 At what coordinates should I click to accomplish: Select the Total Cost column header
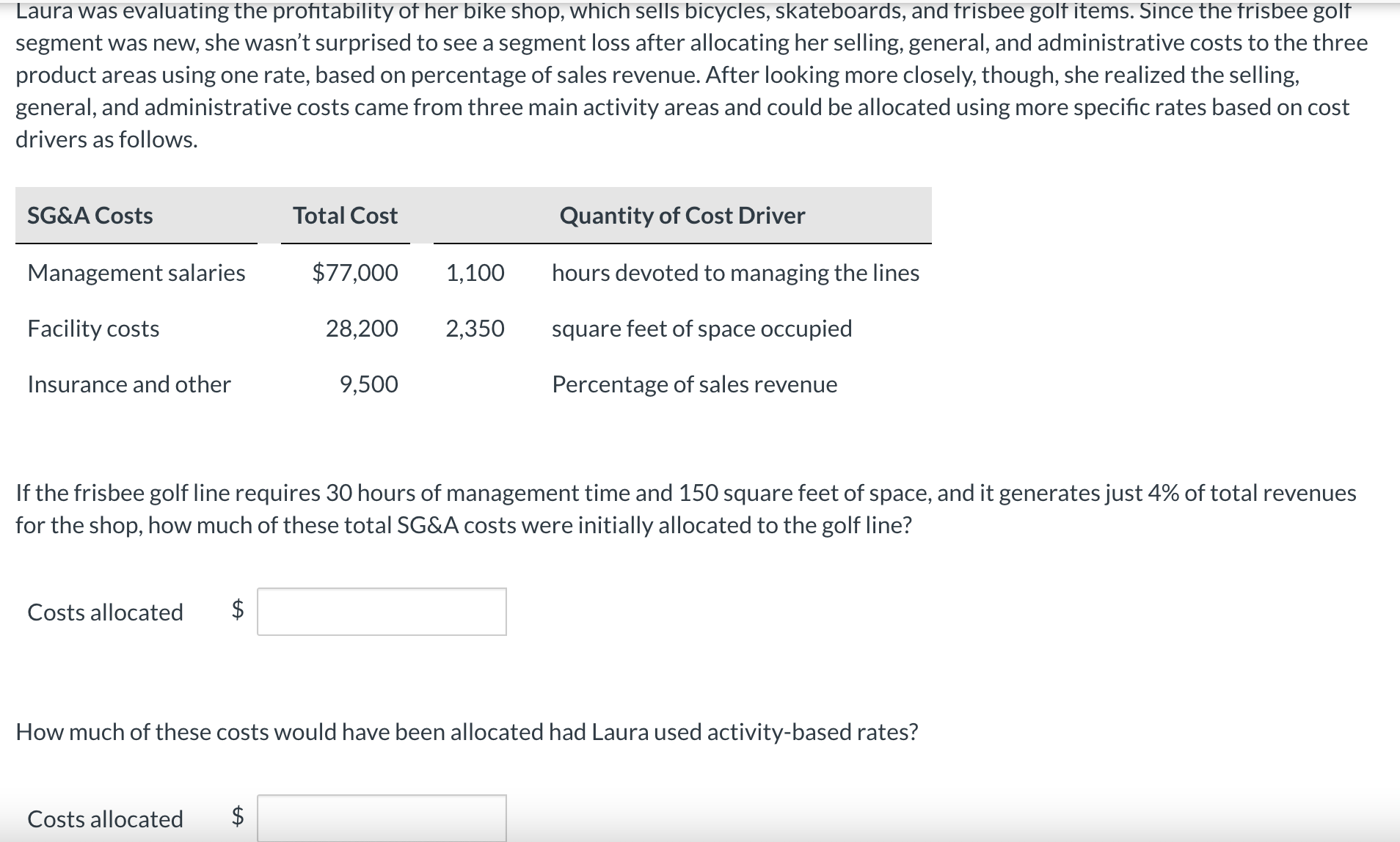pyautogui.click(x=344, y=215)
